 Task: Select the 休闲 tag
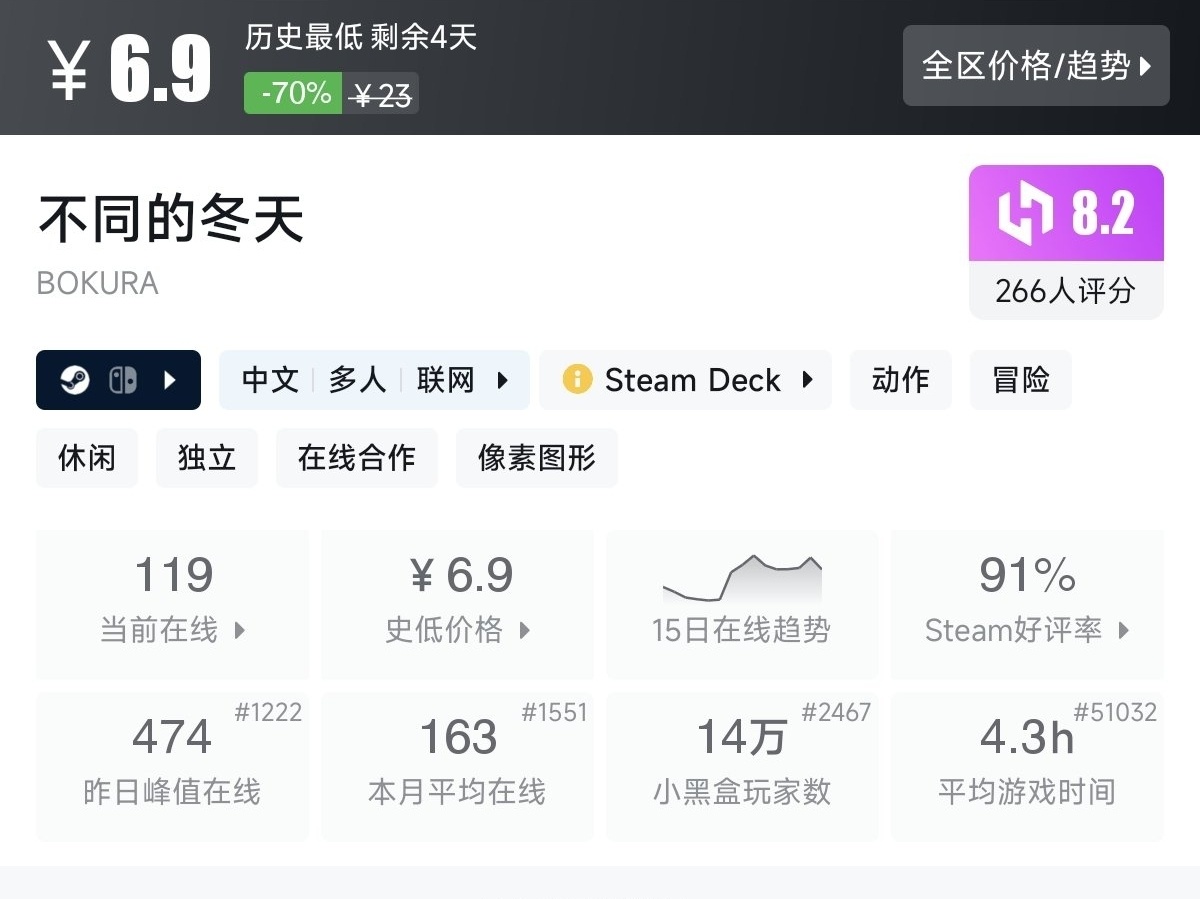(87, 458)
